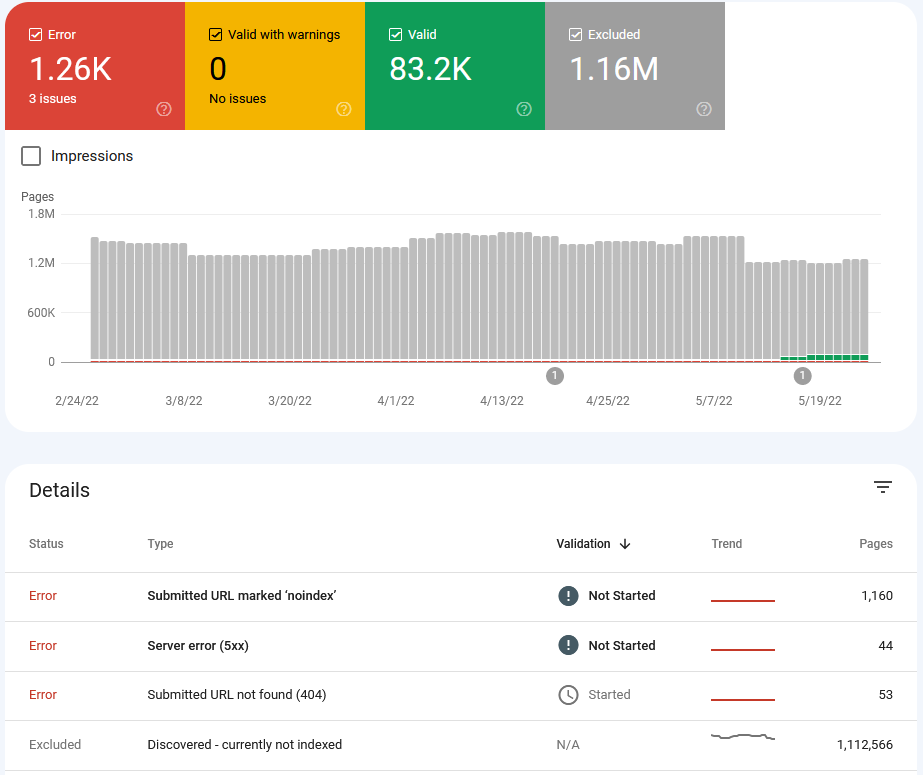Image resolution: width=923 pixels, height=775 pixels.
Task: Click Not Started alert icon for noindex row
Action: coord(568,596)
